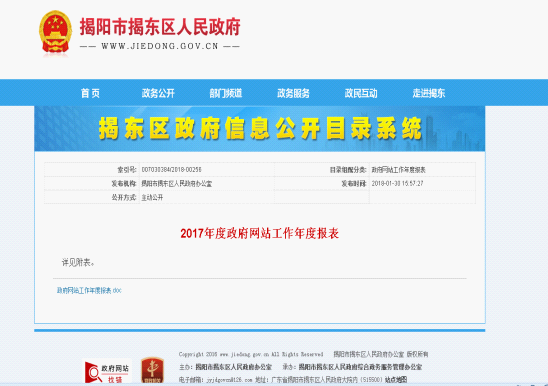
Task: Click the publish time 2018-01-30 value
Action: 397,184
